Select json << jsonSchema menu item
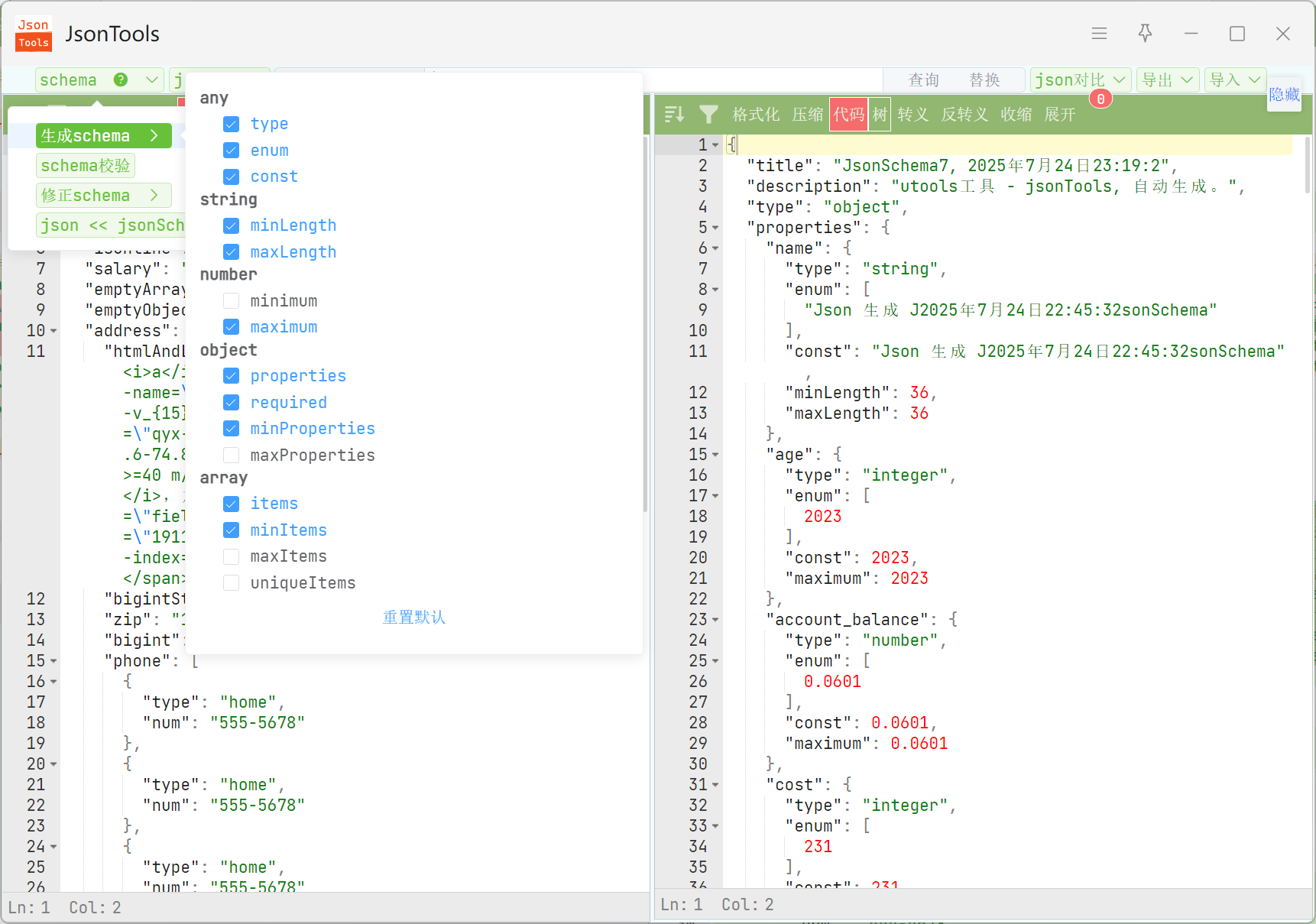This screenshot has width=1316, height=924. [x=112, y=225]
